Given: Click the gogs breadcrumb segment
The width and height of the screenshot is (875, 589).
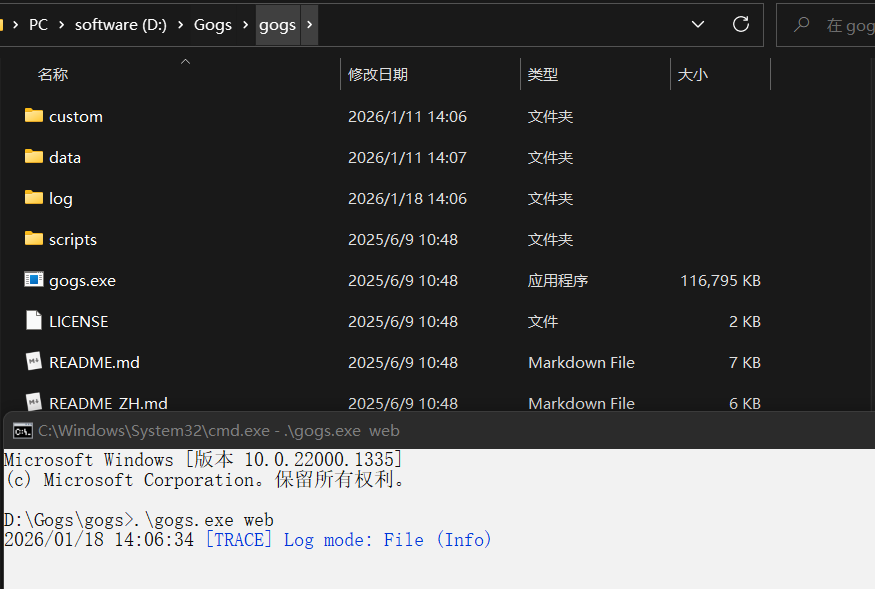Looking at the screenshot, I should pos(277,25).
